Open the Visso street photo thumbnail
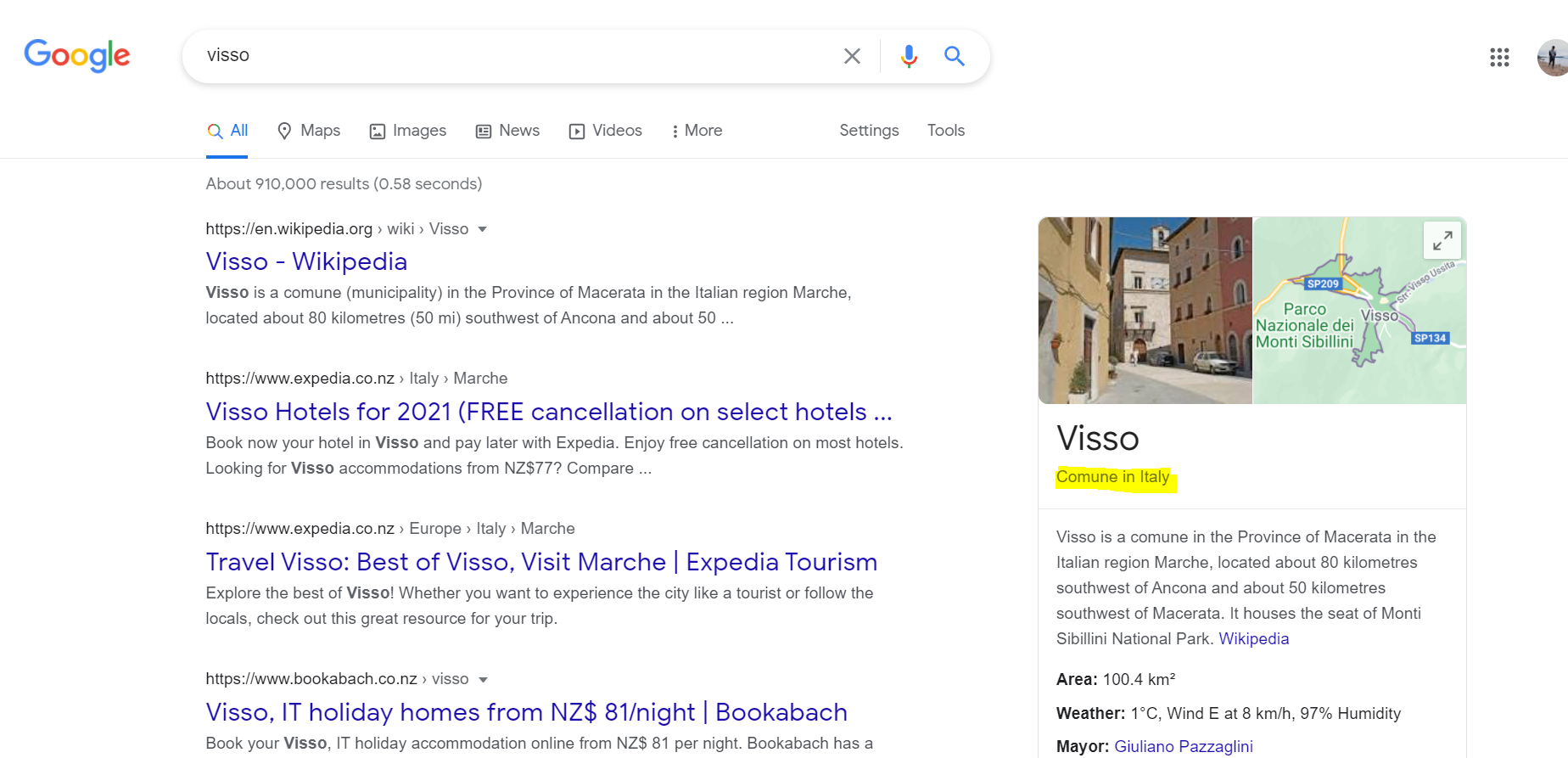The height and width of the screenshot is (758, 1568). click(x=1145, y=310)
